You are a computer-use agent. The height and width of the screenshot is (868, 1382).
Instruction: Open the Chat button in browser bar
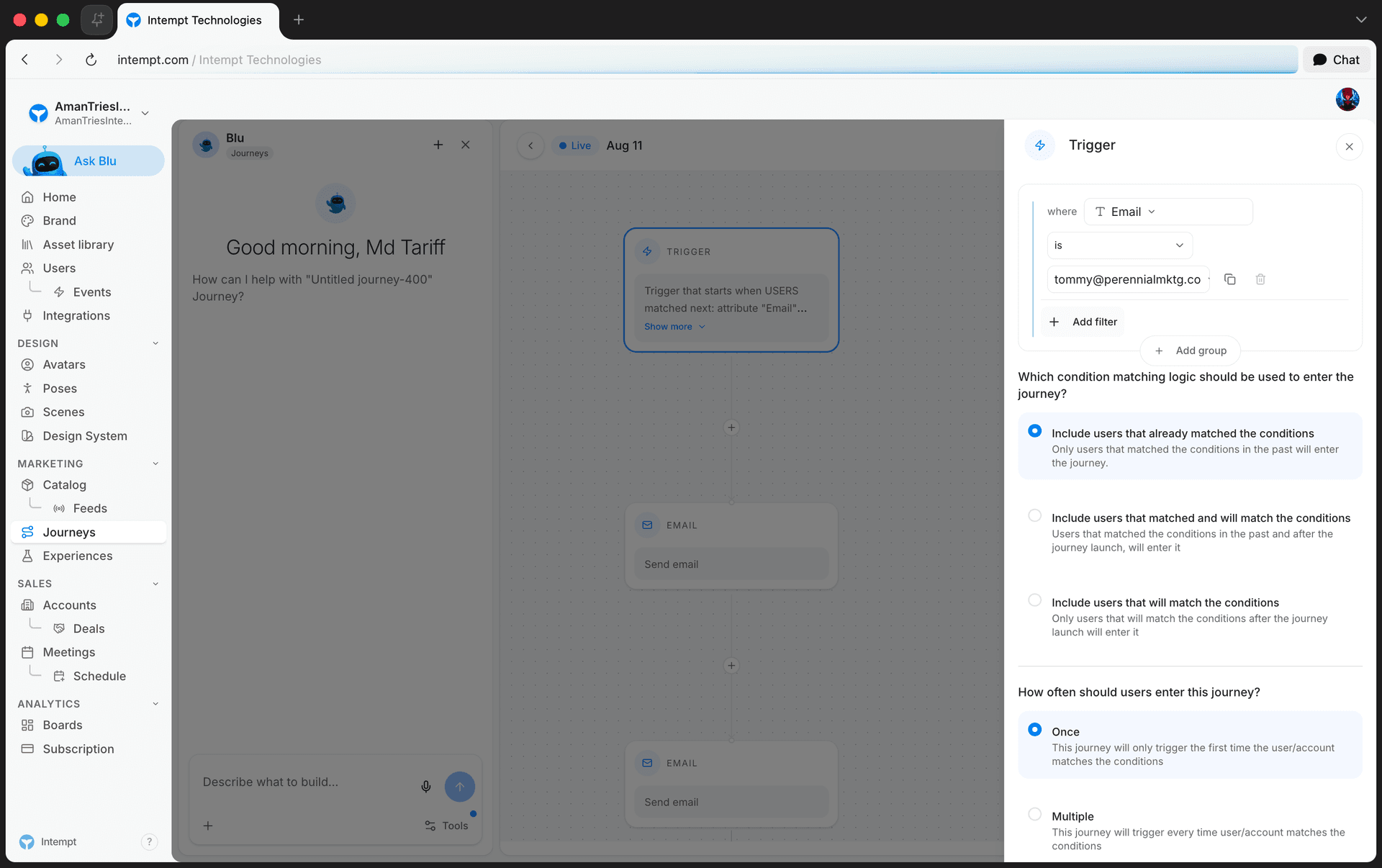(x=1336, y=60)
